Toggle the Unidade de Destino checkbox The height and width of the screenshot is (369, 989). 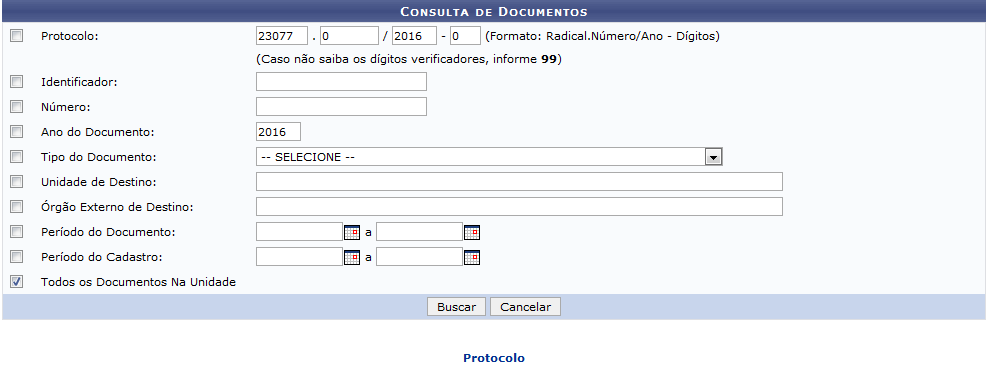tap(16, 182)
